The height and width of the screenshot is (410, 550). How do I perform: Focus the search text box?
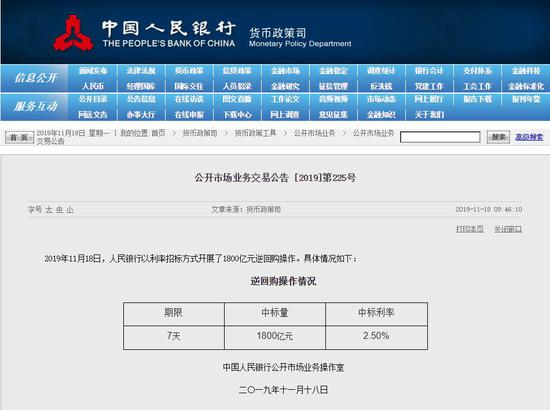tap(440, 137)
